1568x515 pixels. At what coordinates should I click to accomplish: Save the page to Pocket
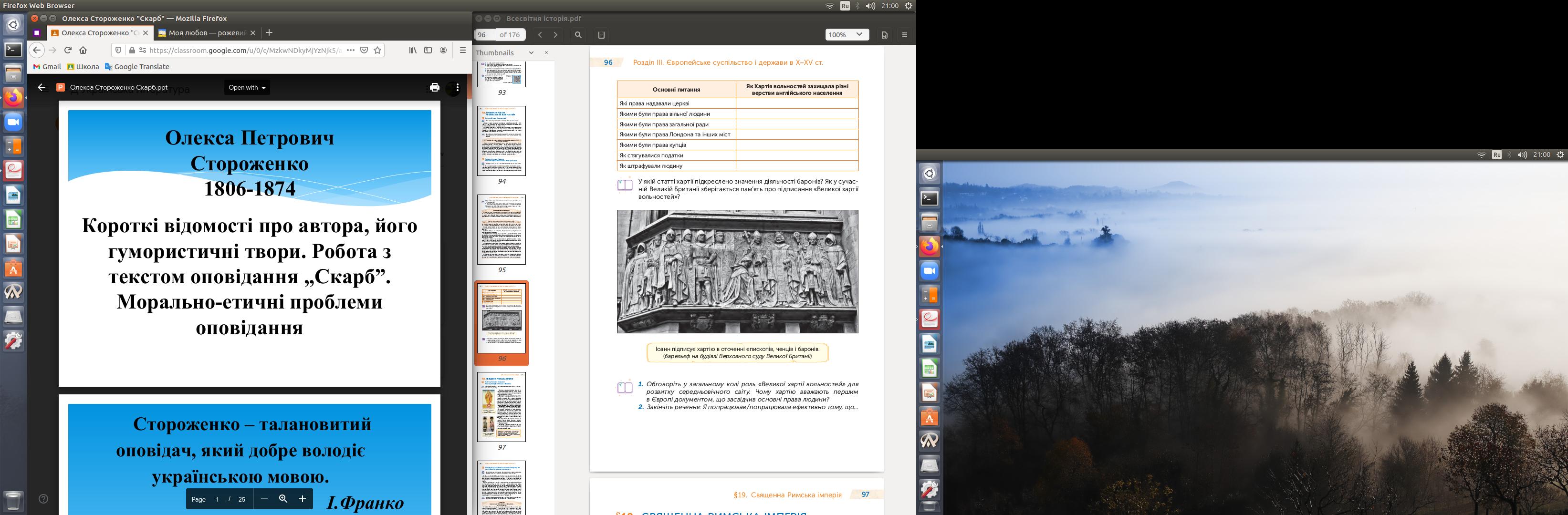[x=364, y=50]
